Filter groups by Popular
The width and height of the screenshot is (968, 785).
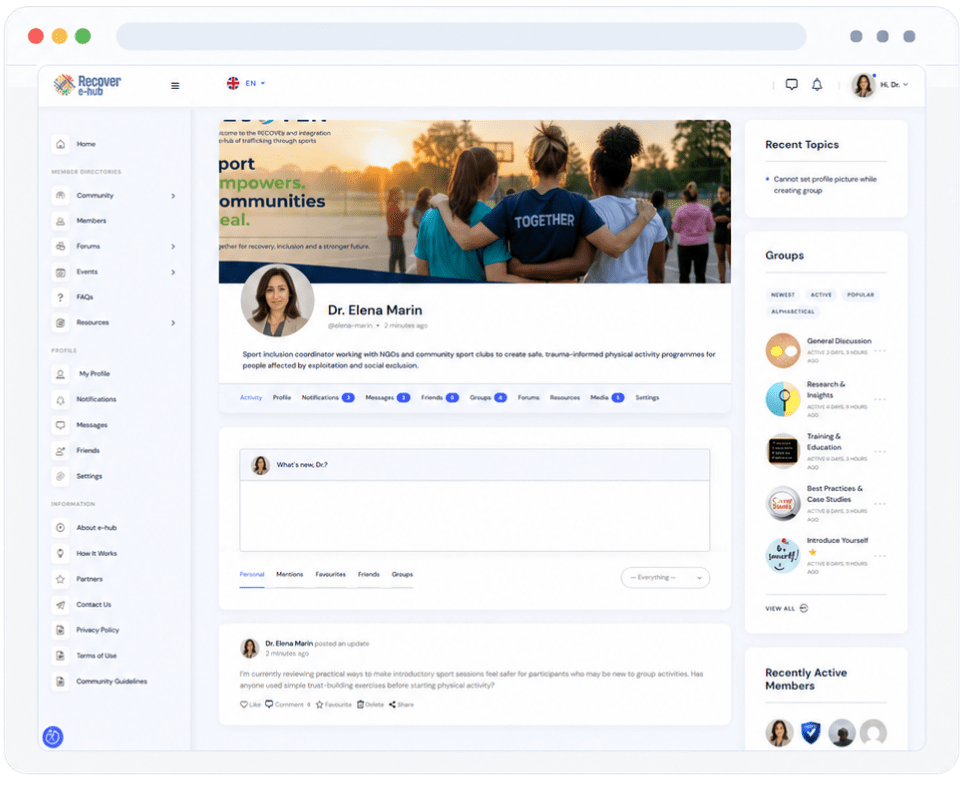(861, 296)
